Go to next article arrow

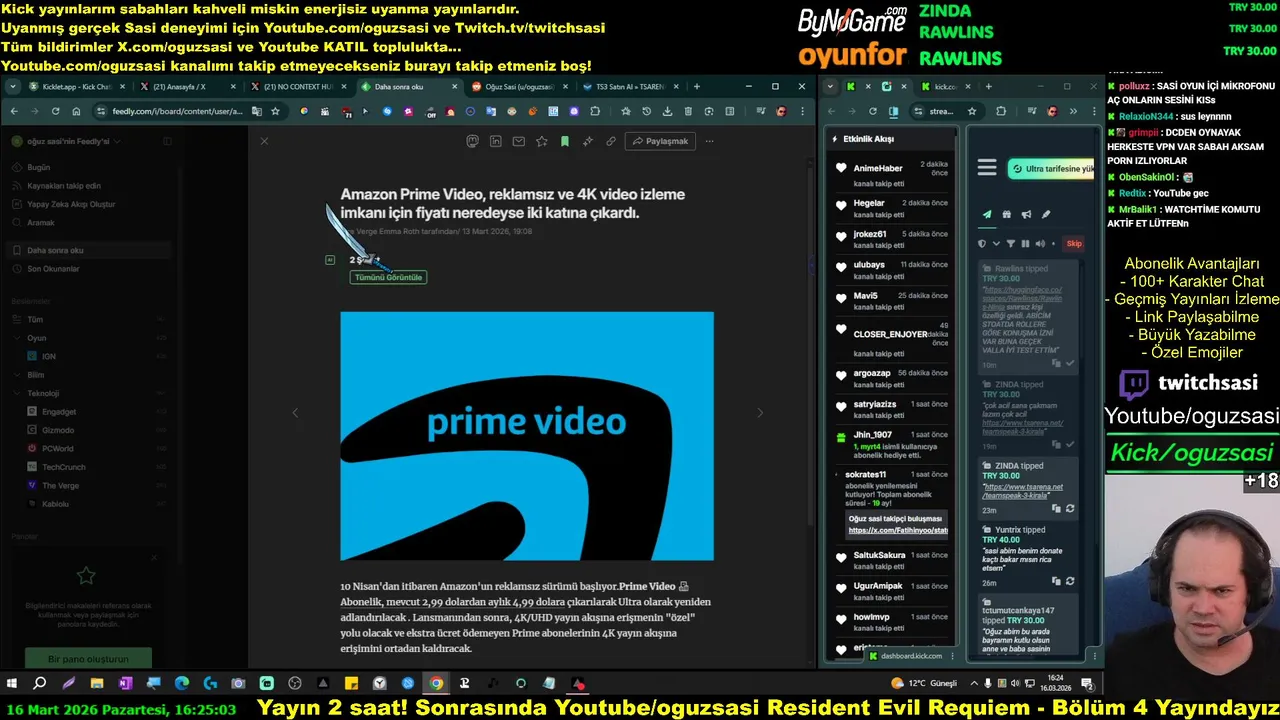click(759, 412)
